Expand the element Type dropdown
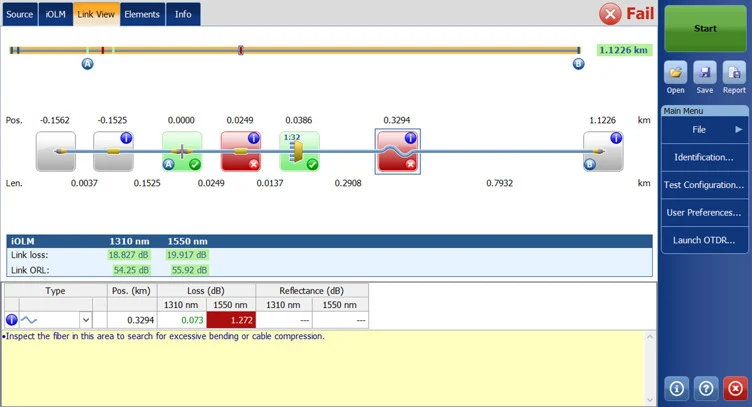752x407 pixels. tap(85, 320)
